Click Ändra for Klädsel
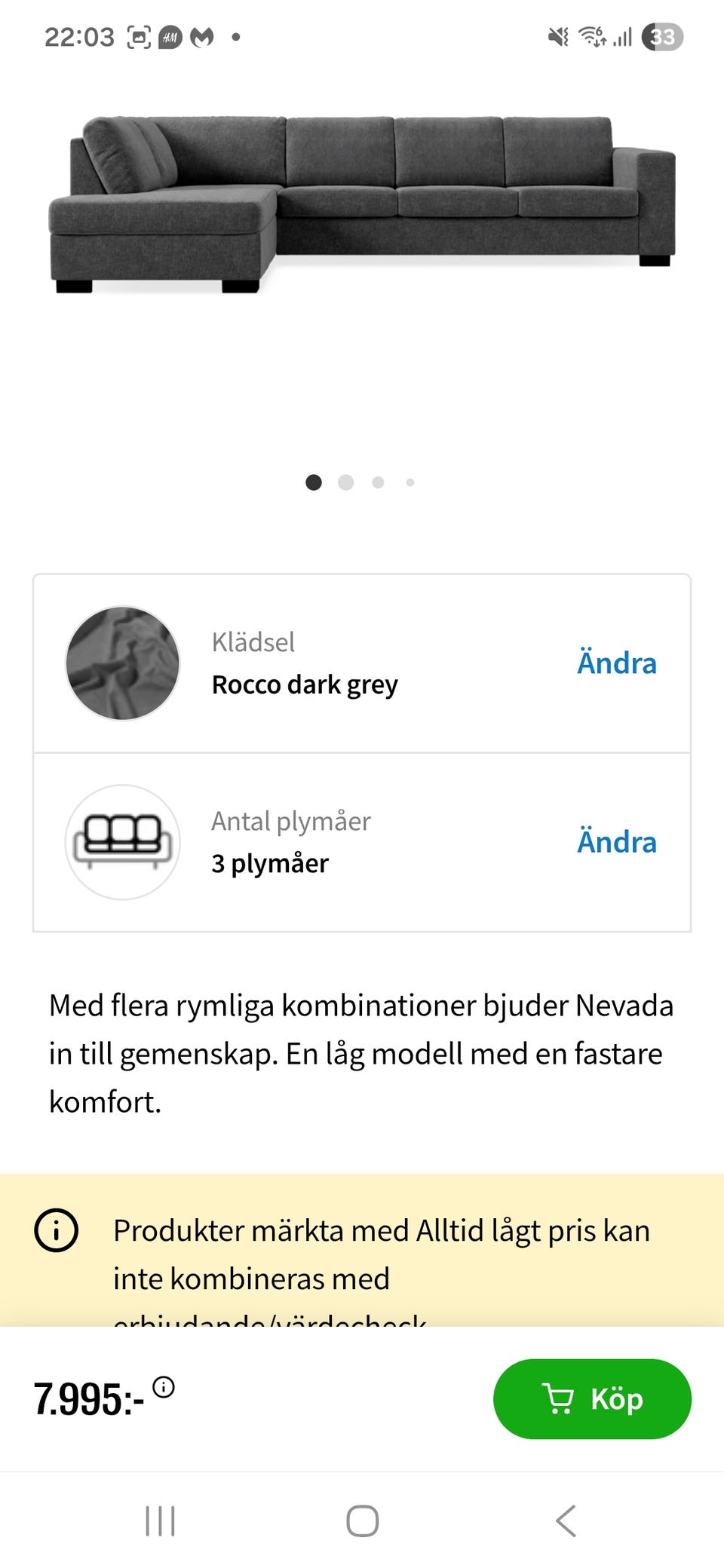 click(616, 663)
